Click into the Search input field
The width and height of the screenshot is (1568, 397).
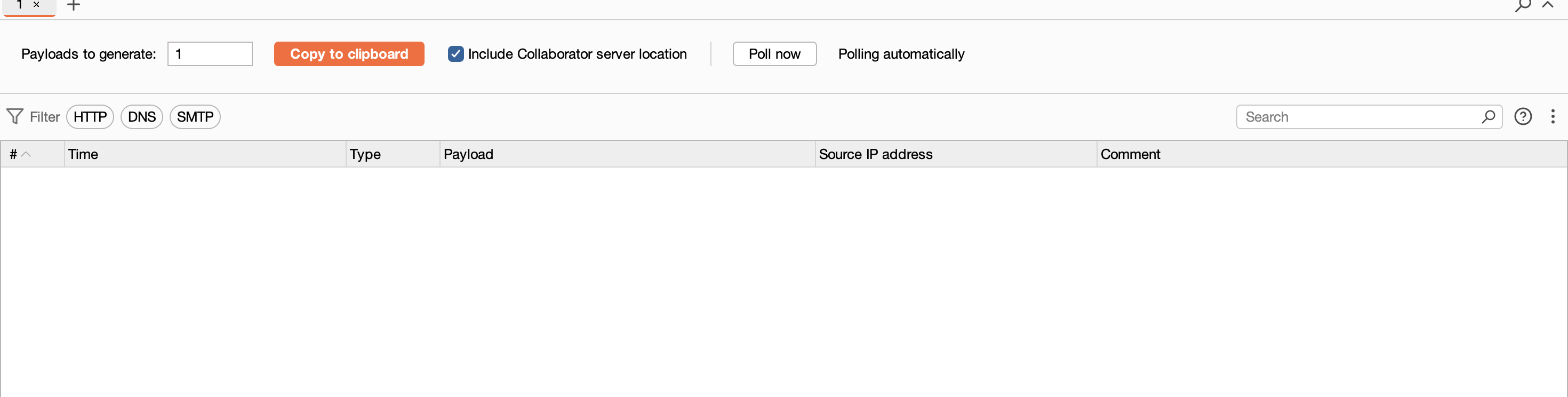(x=1361, y=116)
